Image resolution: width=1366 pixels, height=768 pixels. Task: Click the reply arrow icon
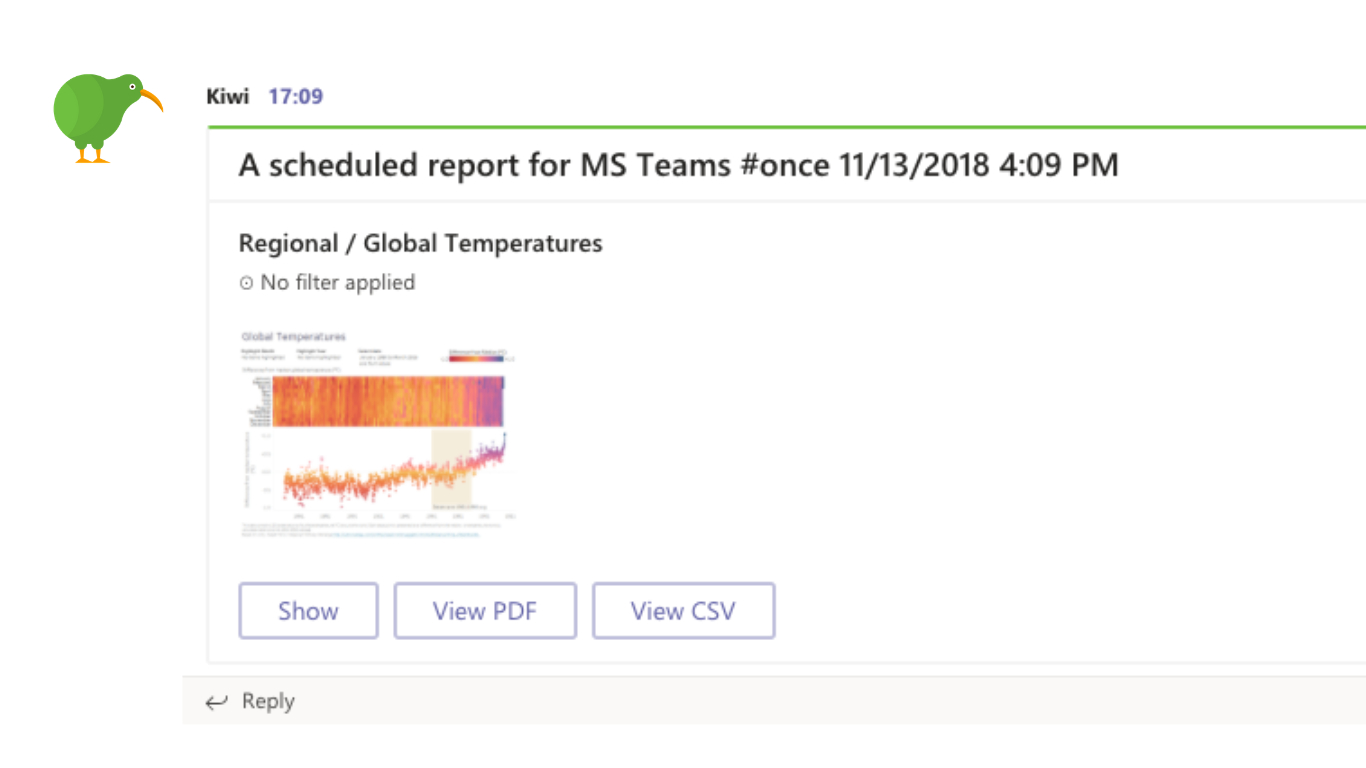216,702
